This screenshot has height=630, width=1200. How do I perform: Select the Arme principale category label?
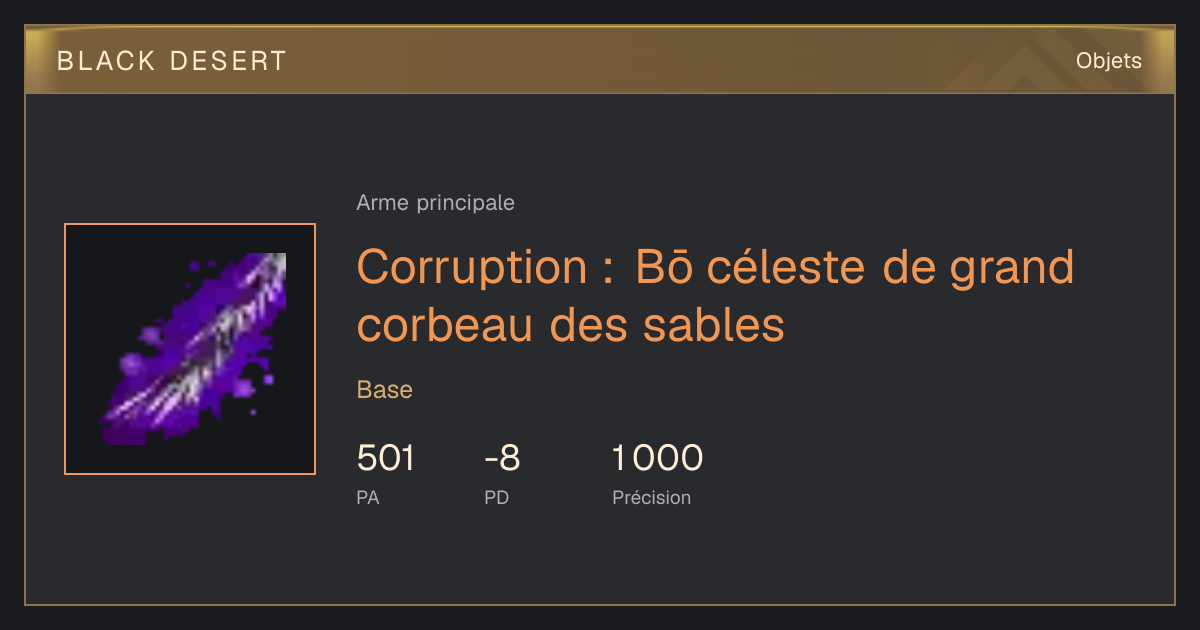pos(435,203)
